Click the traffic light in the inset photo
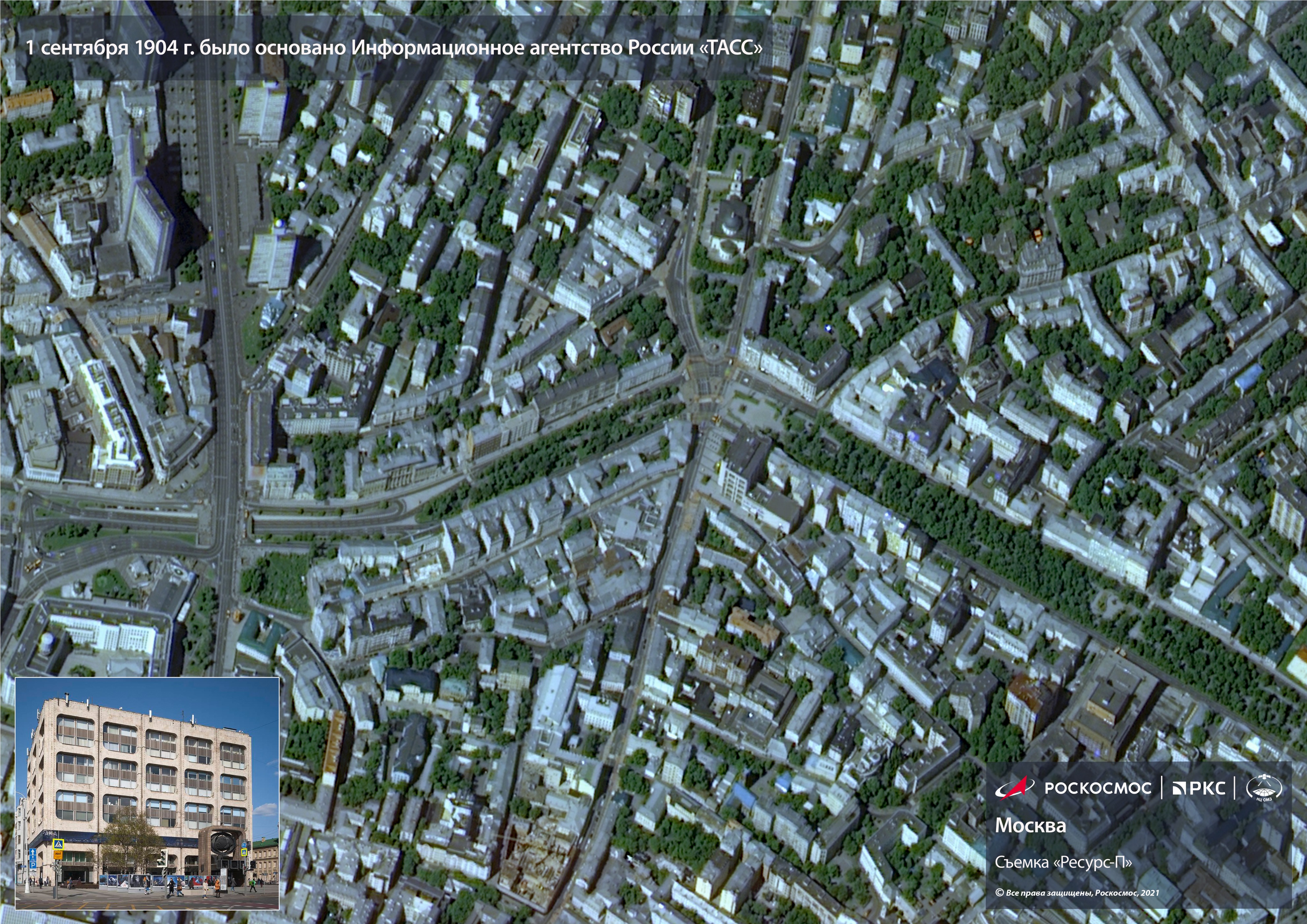Screen dimensions: 1307x924 [163, 858]
